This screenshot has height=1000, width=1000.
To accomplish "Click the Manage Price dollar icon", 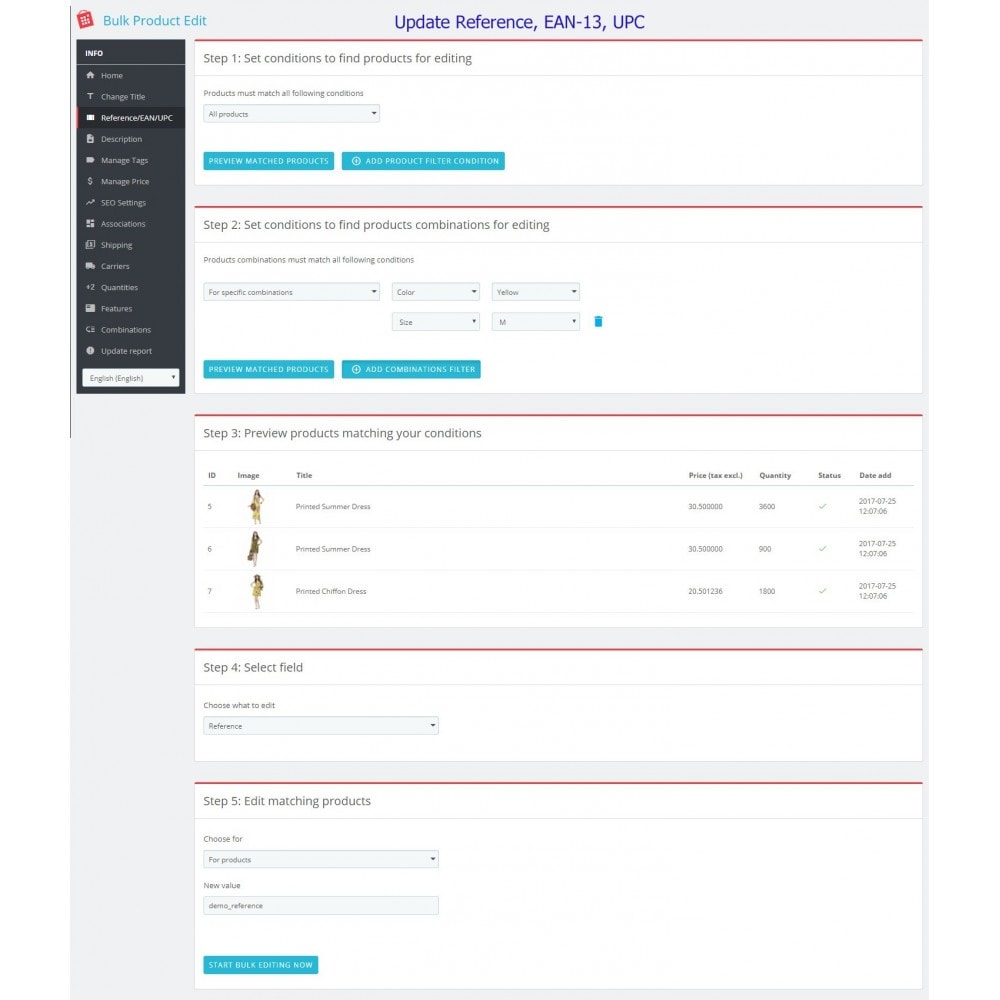I will 91,182.
